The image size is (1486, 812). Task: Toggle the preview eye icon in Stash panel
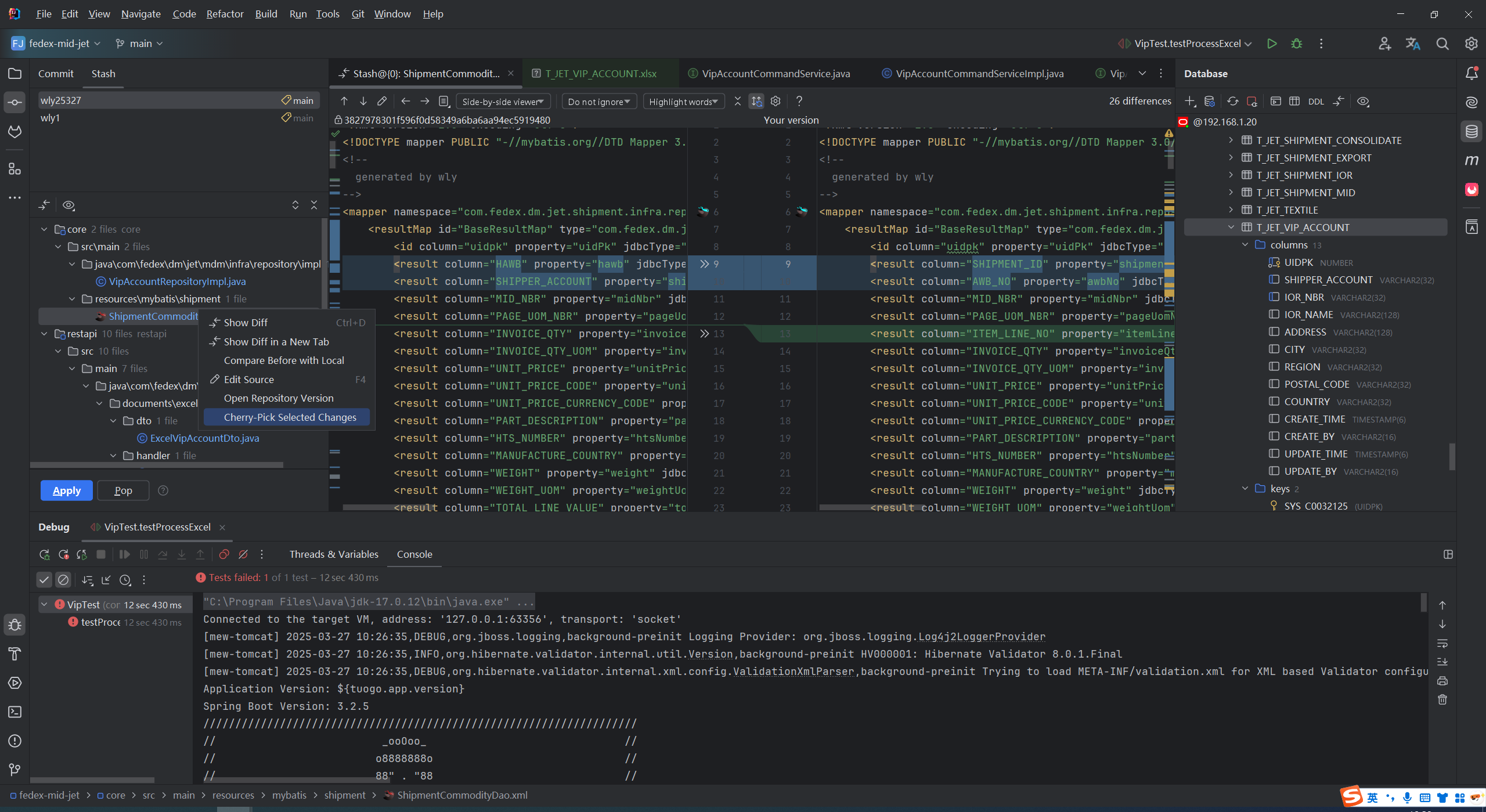(68, 205)
